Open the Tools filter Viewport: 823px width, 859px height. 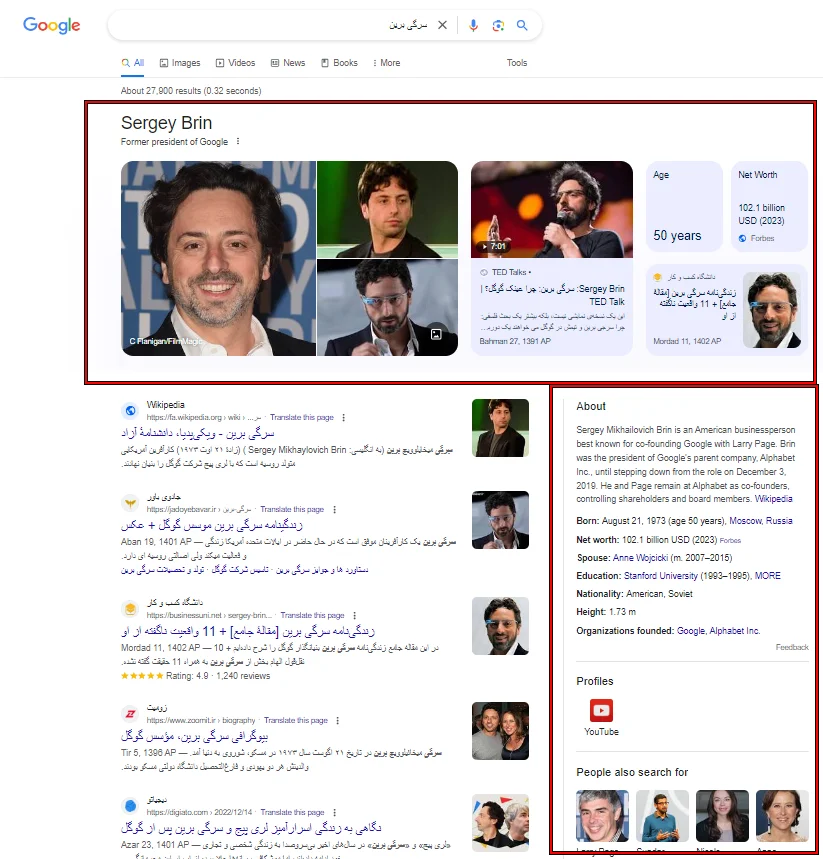tap(517, 63)
